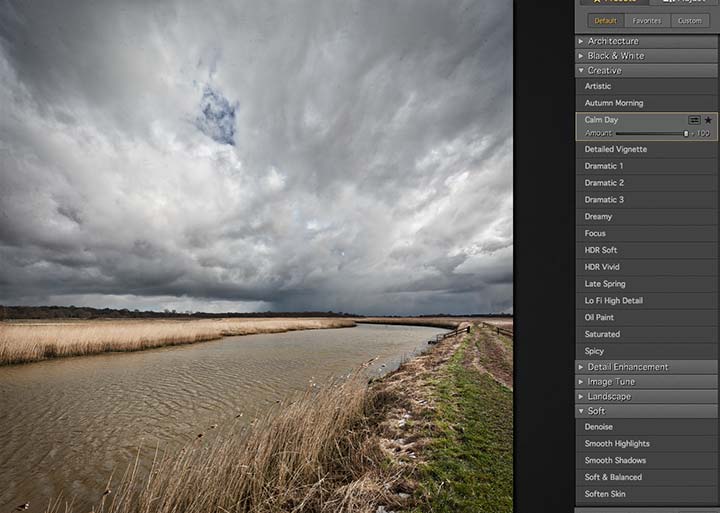Switch to the Default presets tab
The height and width of the screenshot is (513, 720).
click(605, 21)
